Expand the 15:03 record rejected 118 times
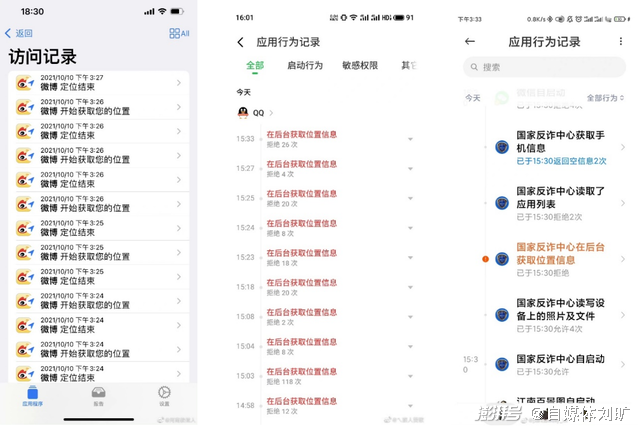Viewport: 640px width, 428px height. pyautogui.click(x=410, y=376)
